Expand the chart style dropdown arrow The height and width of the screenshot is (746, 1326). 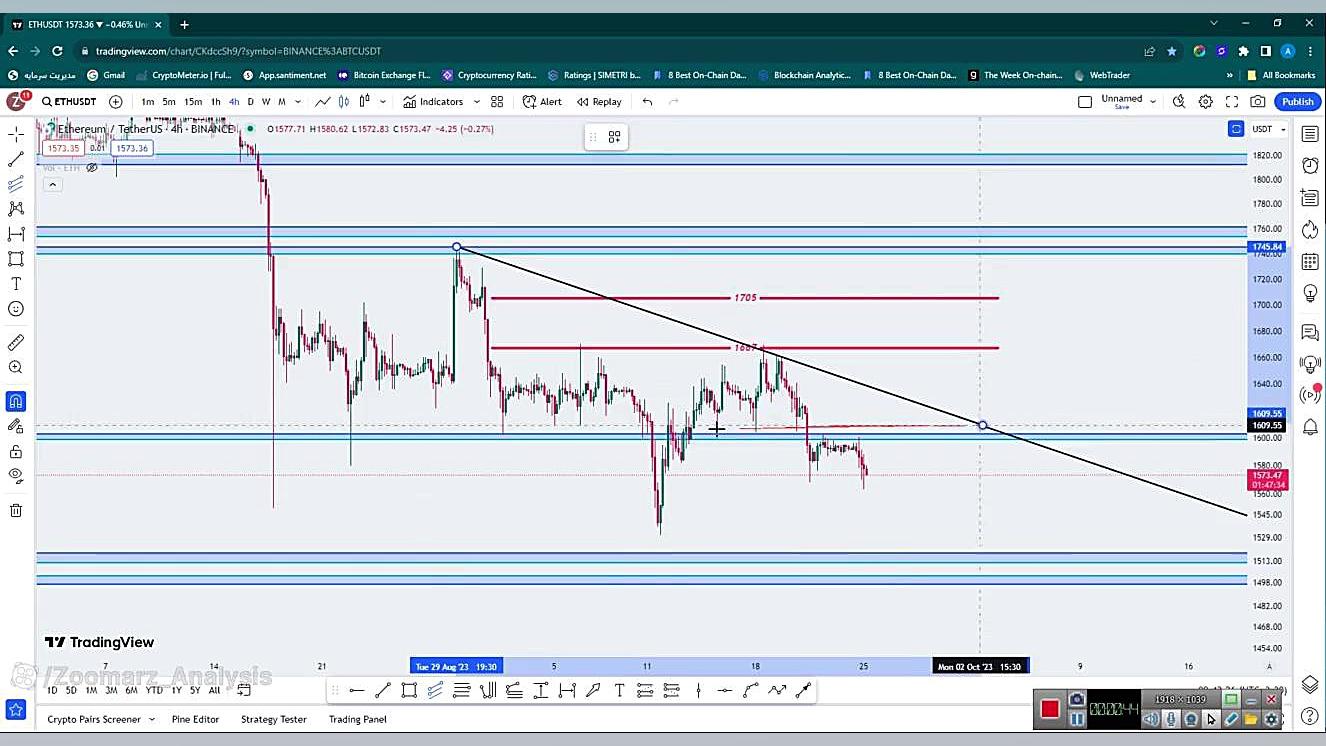(383, 102)
